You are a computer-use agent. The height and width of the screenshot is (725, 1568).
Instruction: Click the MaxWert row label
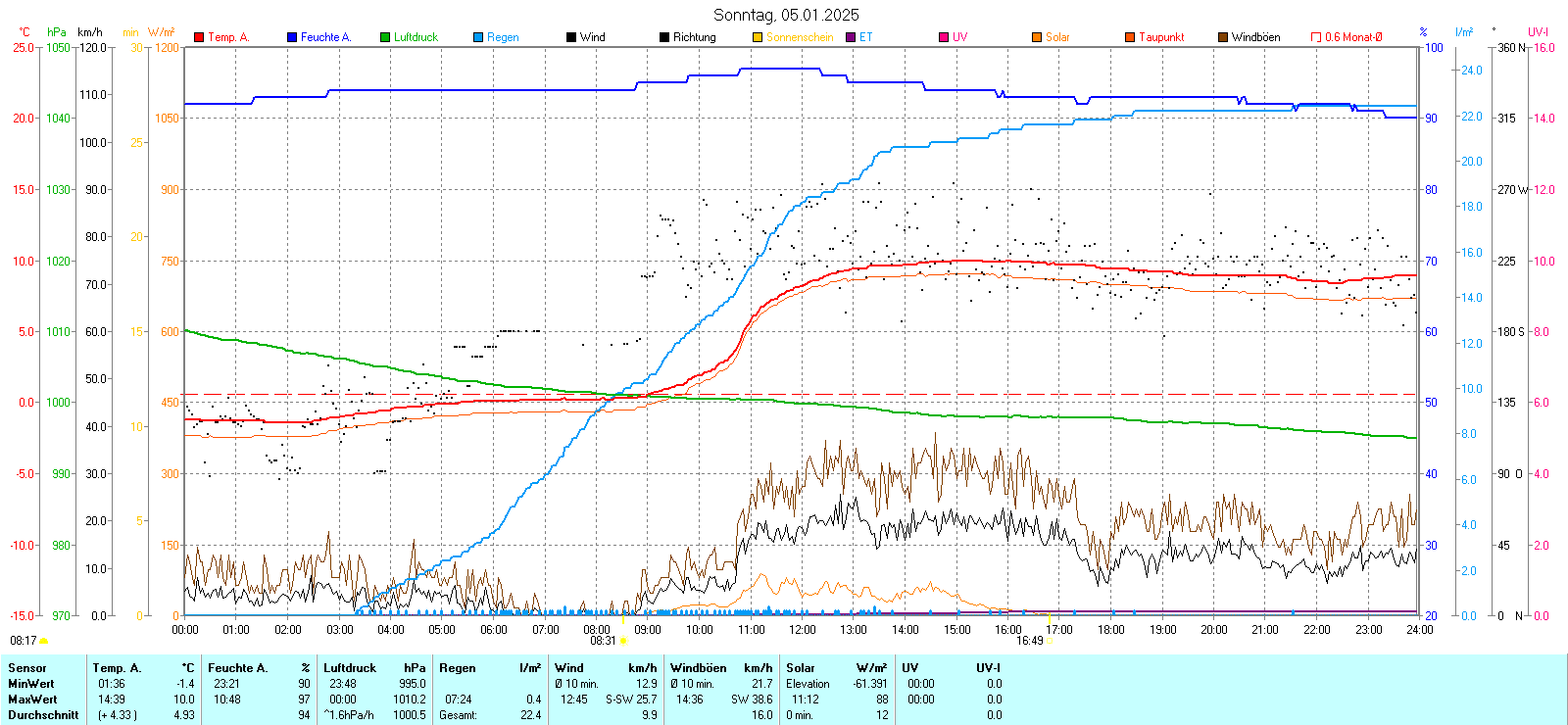tap(32, 700)
